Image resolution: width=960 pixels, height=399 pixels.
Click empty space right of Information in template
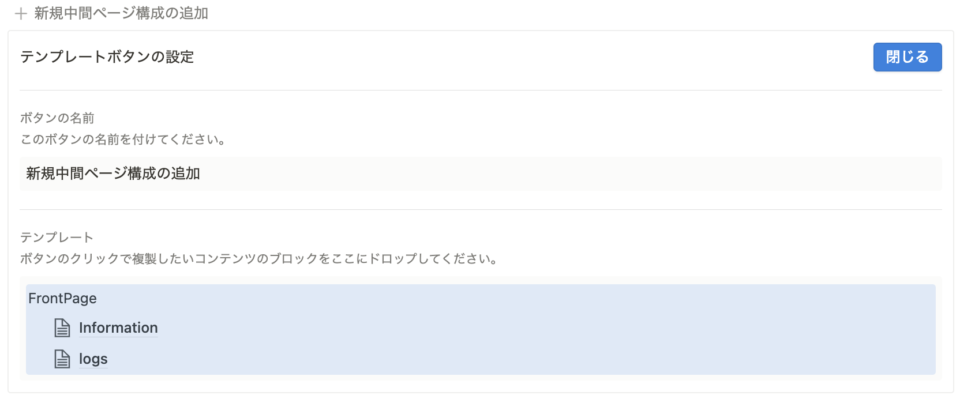(x=545, y=329)
